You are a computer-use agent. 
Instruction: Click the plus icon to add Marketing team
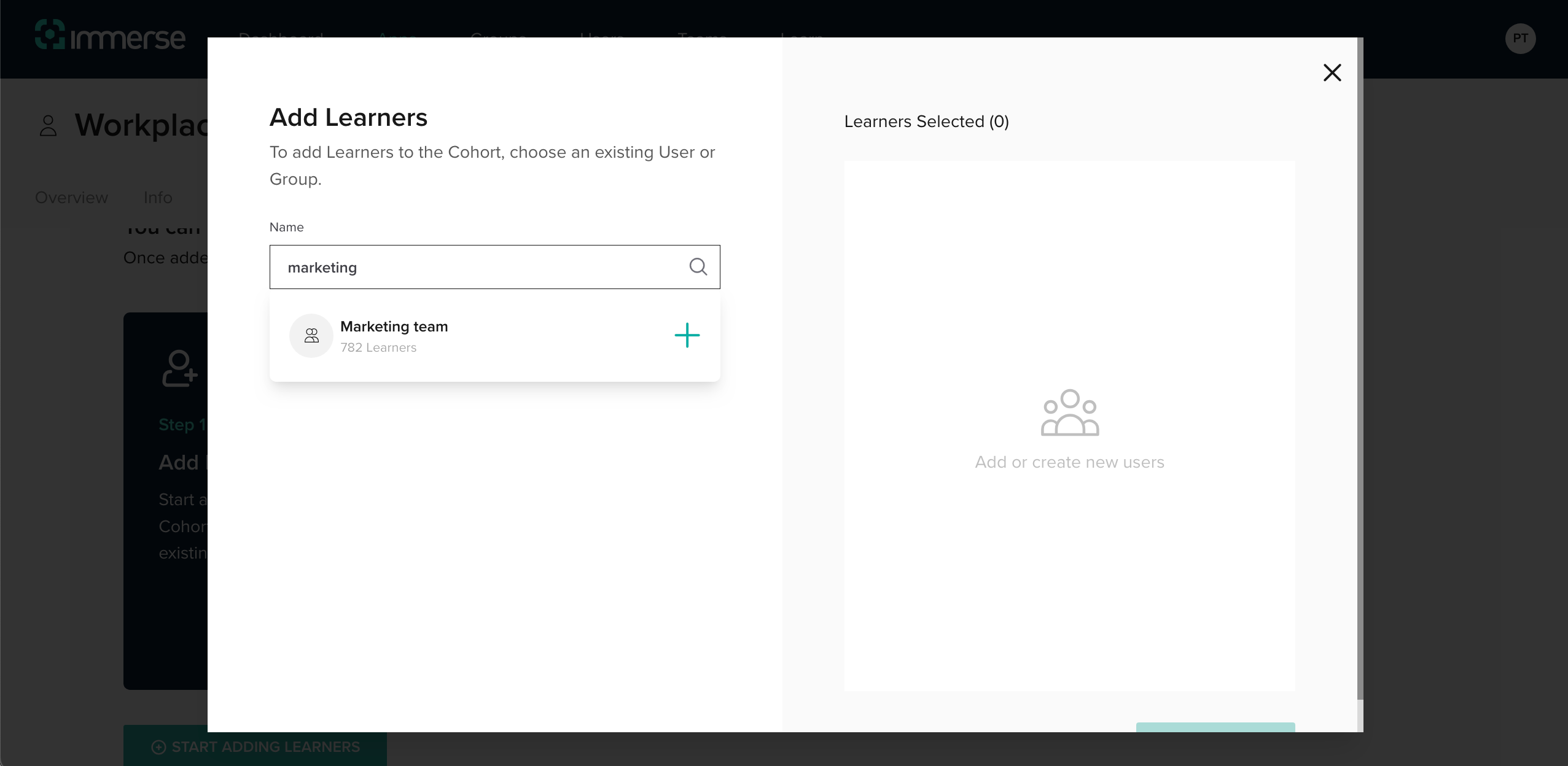point(687,335)
